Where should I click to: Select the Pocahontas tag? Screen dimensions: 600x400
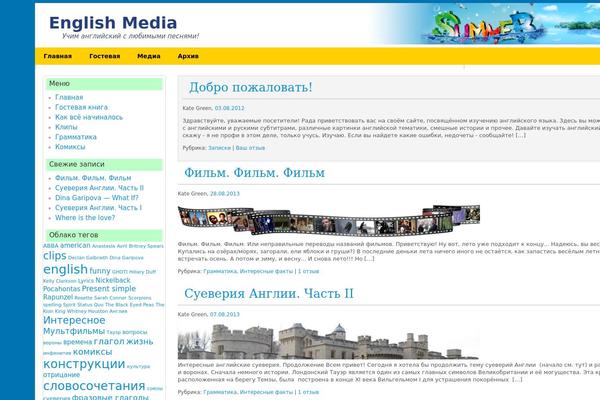[x=61, y=289]
